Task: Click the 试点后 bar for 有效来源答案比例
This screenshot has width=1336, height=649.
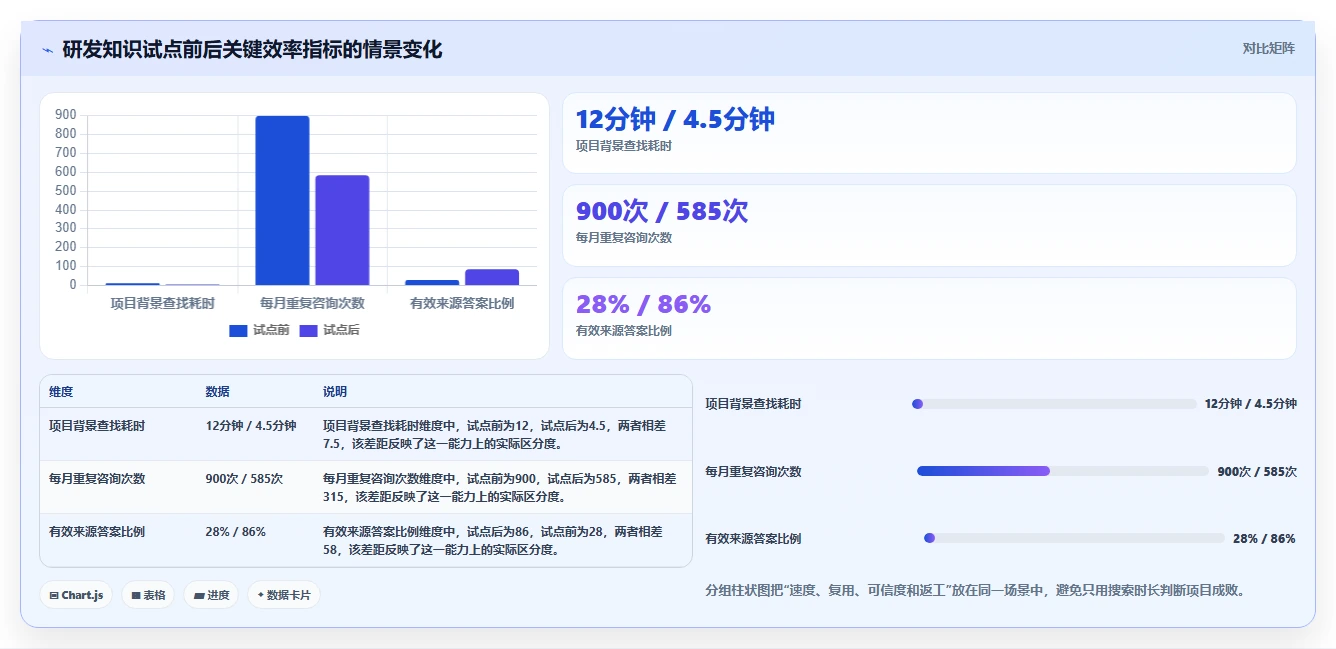Action: tap(492, 278)
